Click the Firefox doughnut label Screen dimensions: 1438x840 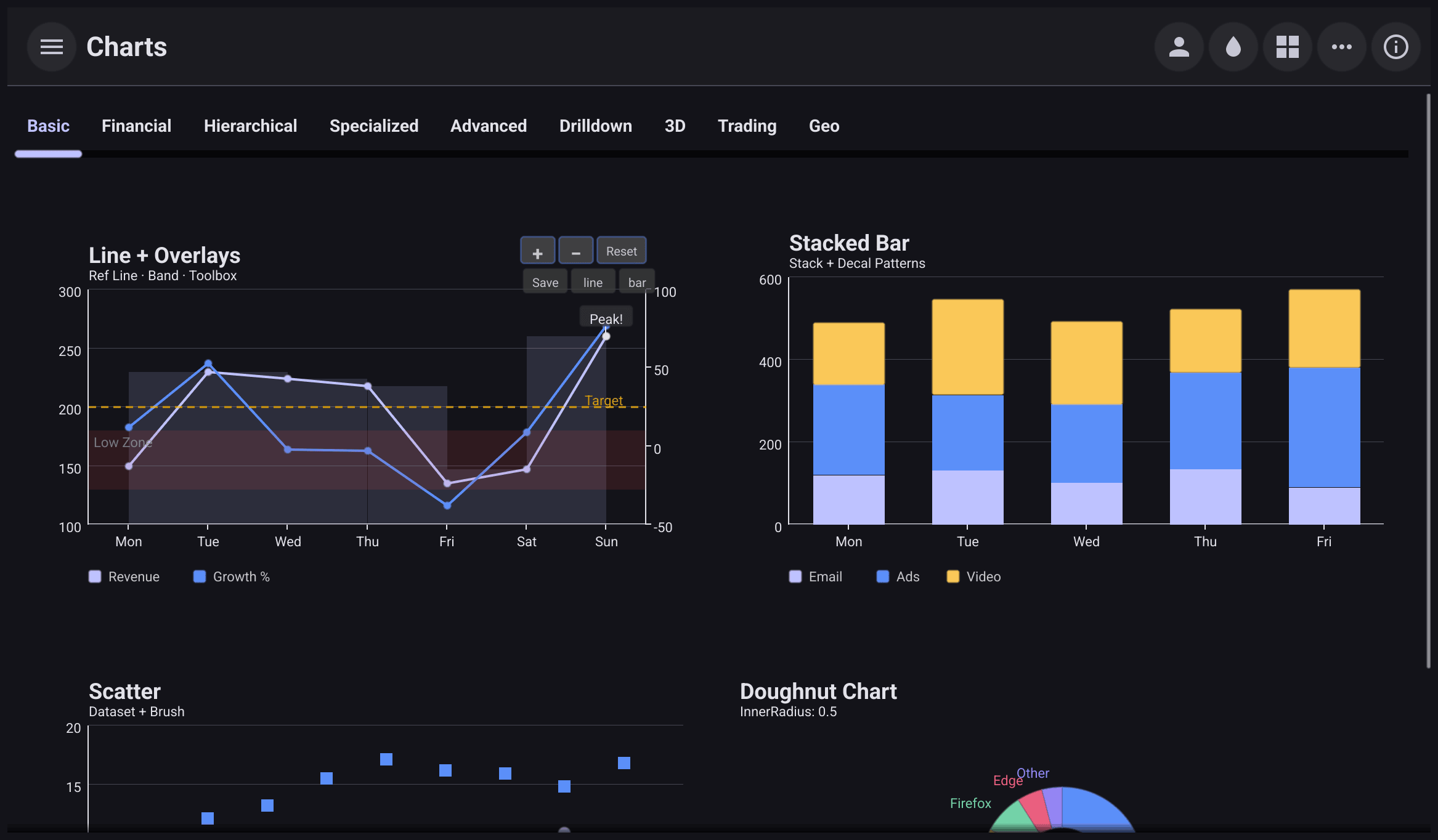pos(970,803)
